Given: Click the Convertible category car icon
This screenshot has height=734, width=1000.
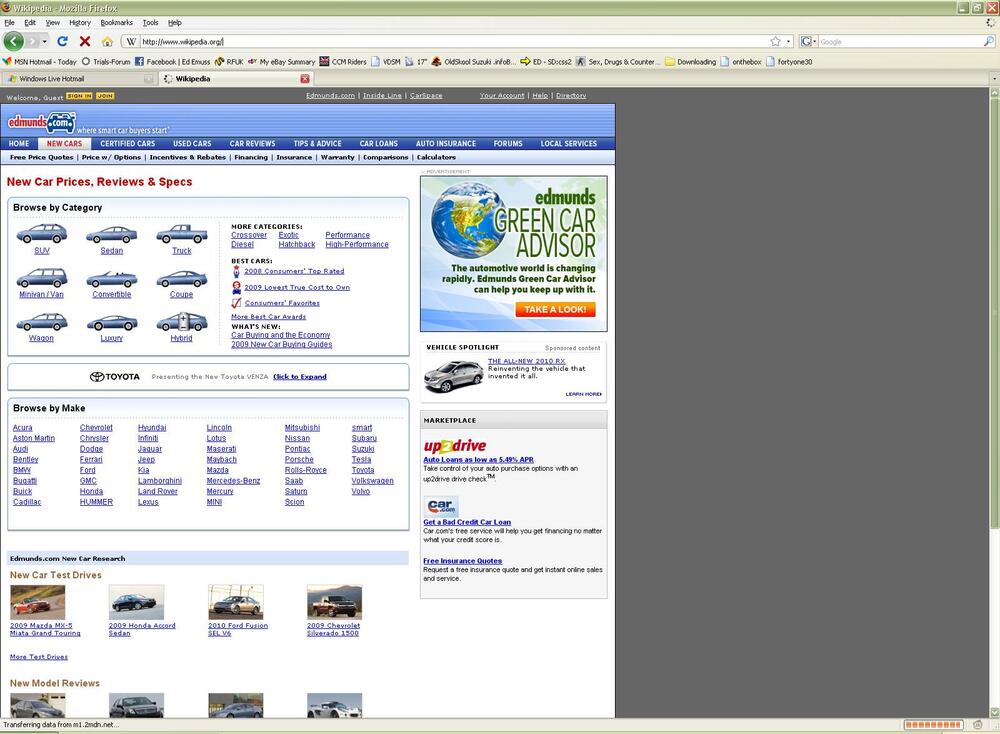Looking at the screenshot, I should [112, 279].
